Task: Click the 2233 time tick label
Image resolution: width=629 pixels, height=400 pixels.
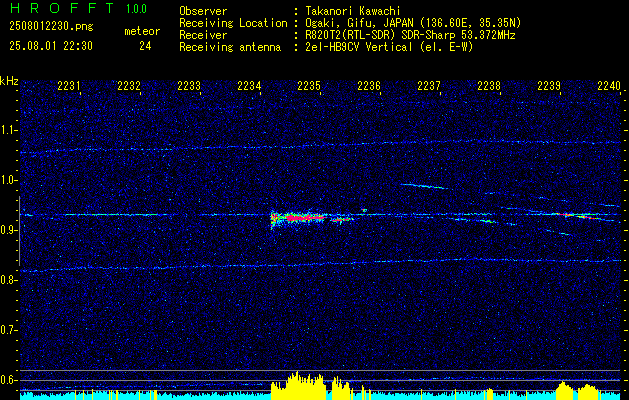Action: pyautogui.click(x=189, y=85)
